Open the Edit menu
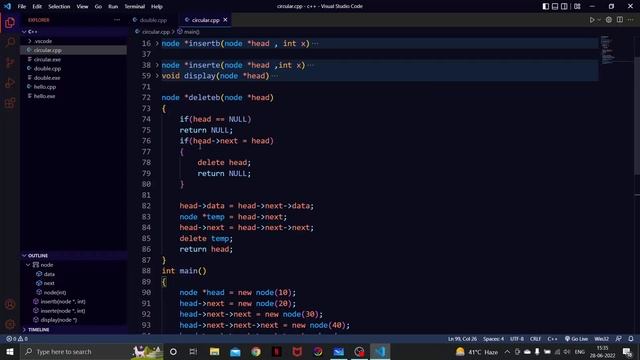Screen dimensions: 640x360 pos(37,6)
